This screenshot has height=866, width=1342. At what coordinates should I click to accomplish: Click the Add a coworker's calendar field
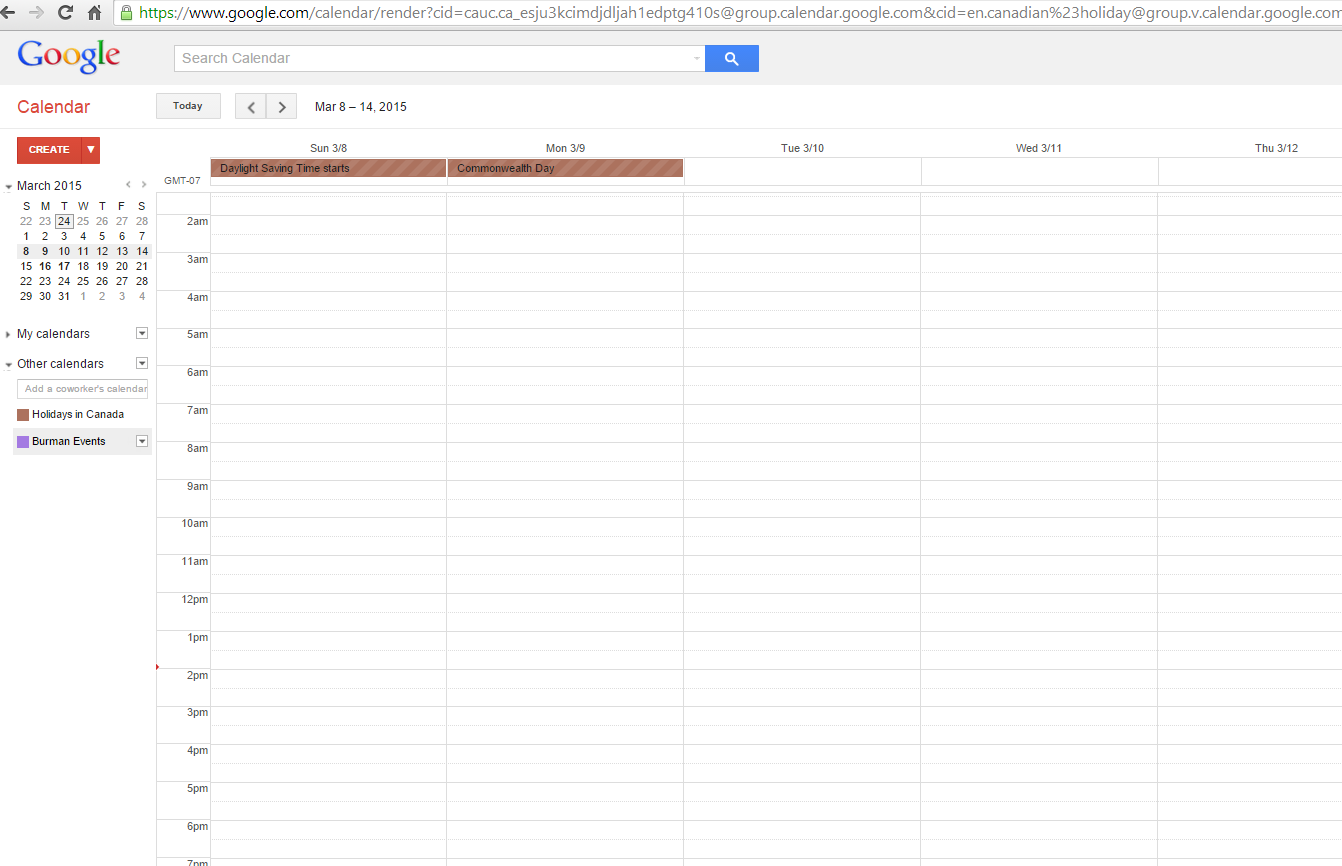click(x=82, y=389)
